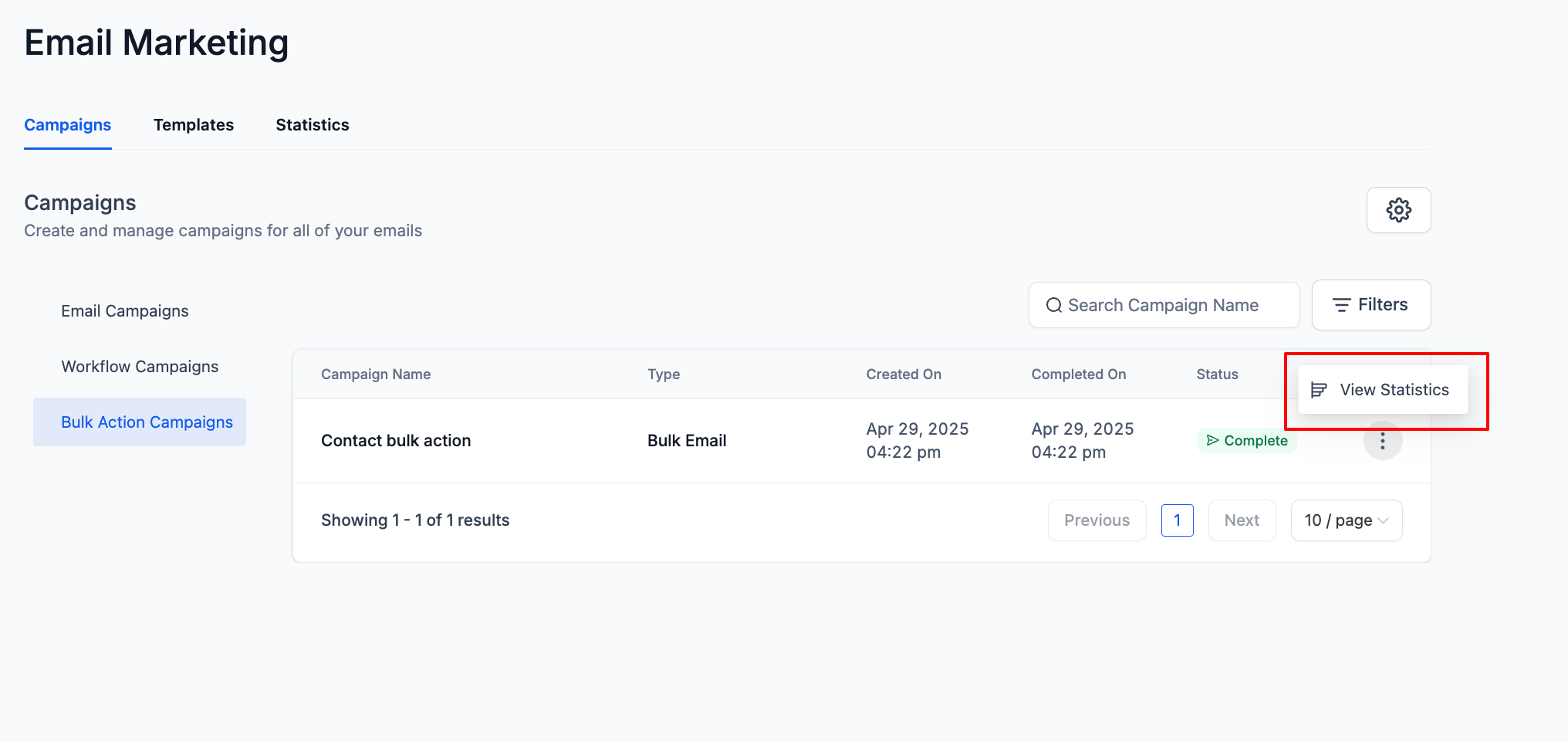This screenshot has height=742, width=1568.
Task: Click the Complete status play icon
Action: coord(1212,440)
